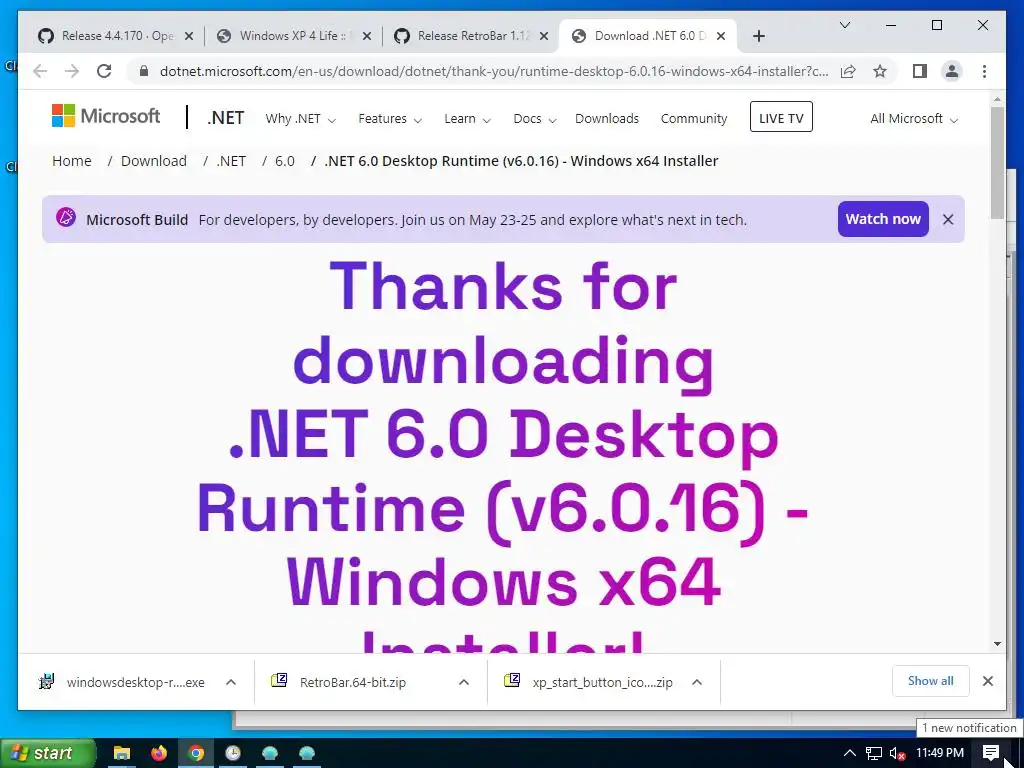Expand options for xp_start_button zip download
1024x768 pixels.
(x=697, y=682)
